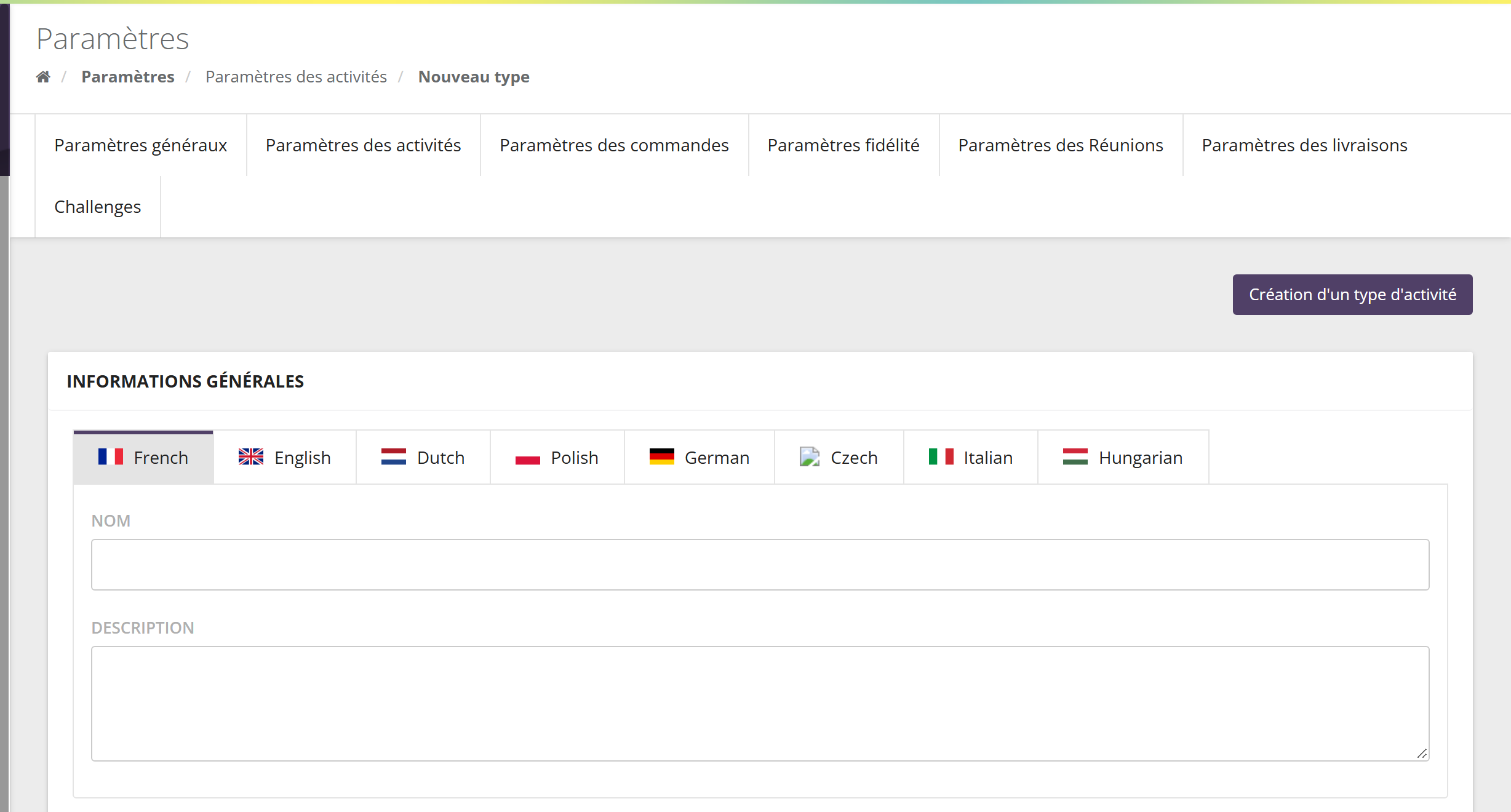Open the German language tab

click(700, 457)
